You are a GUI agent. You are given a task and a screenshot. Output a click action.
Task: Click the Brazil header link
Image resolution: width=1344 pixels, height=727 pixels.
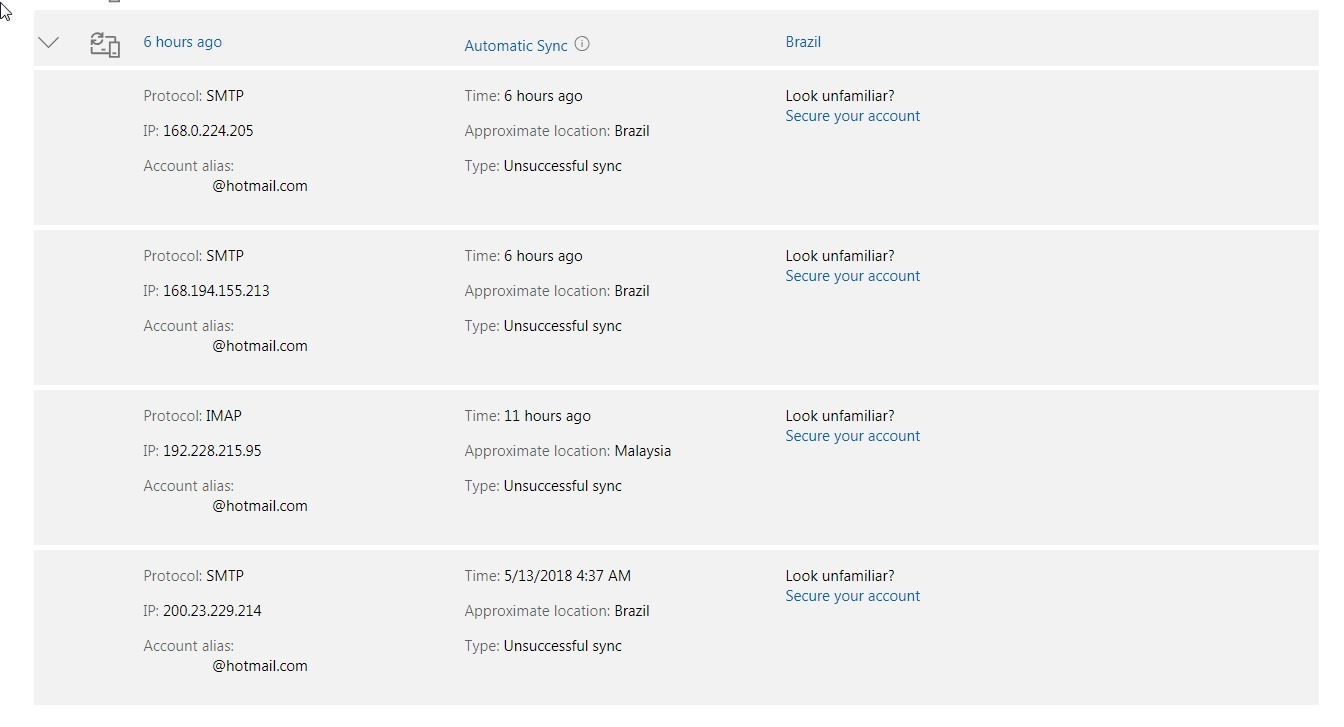803,42
